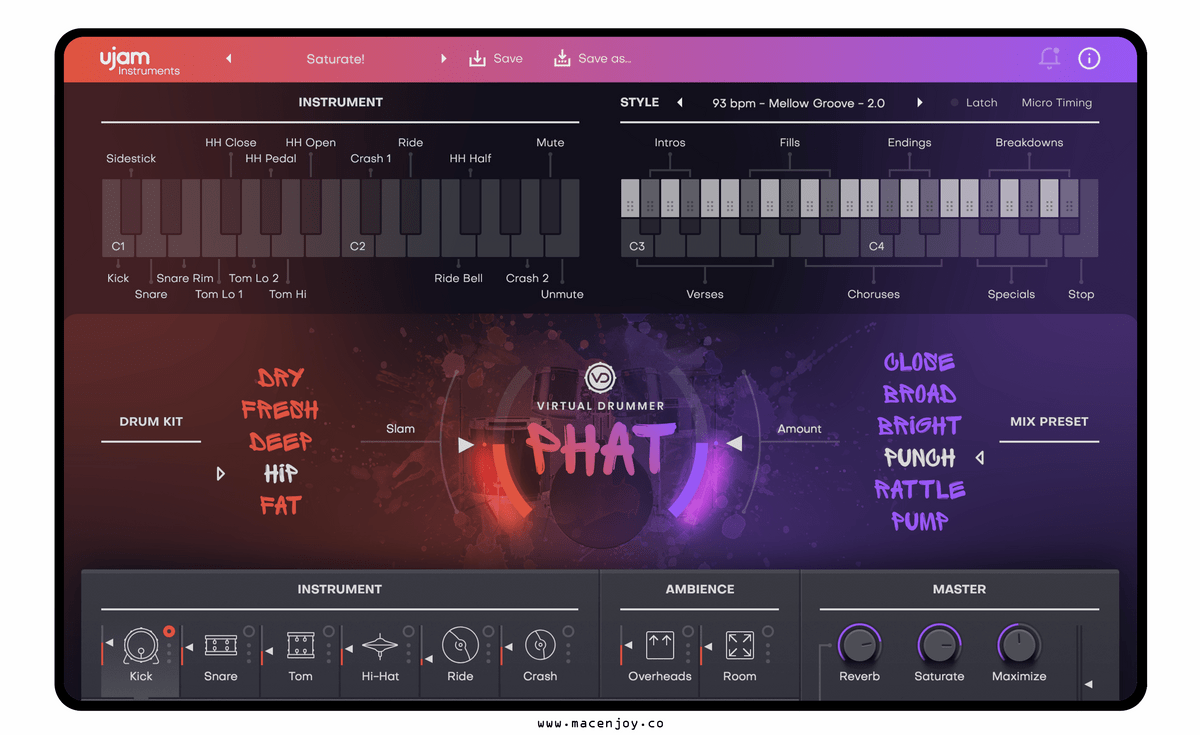Click the PHAT logo title
This screenshot has height=735, width=1200.
(x=601, y=448)
